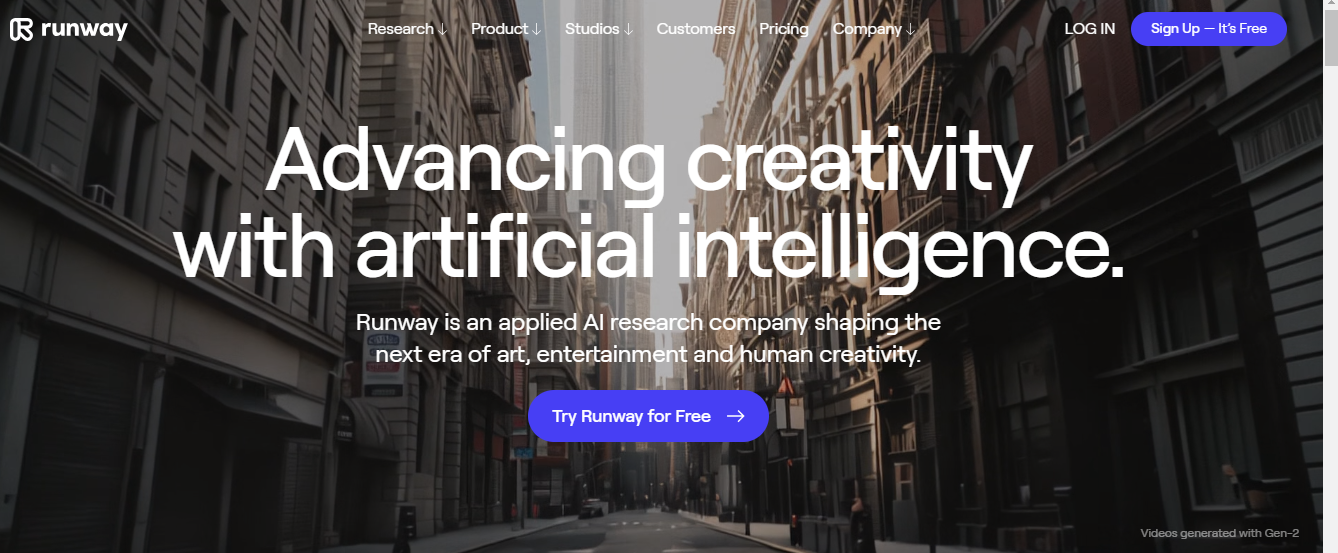1338x553 pixels.
Task: Open the Company menu label
Action: pos(867,29)
